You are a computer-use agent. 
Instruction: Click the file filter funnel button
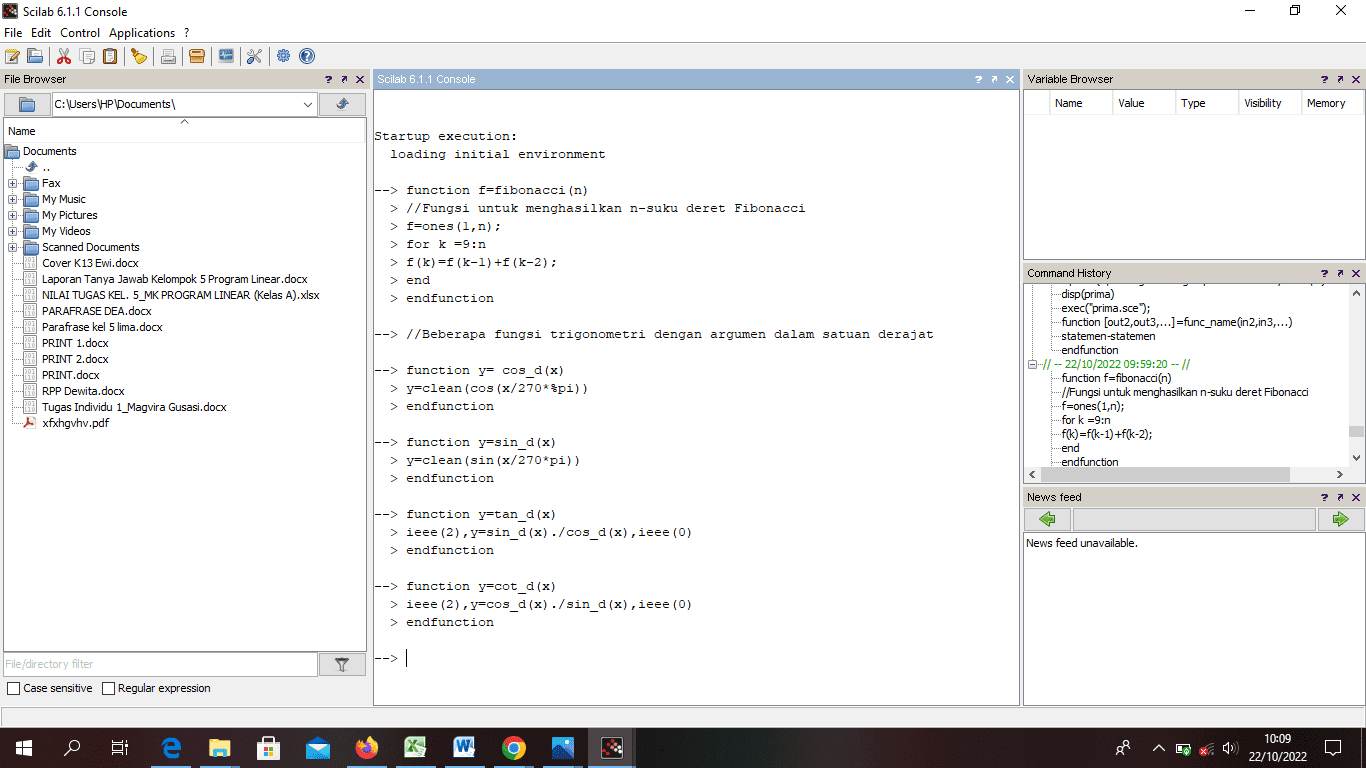click(342, 664)
